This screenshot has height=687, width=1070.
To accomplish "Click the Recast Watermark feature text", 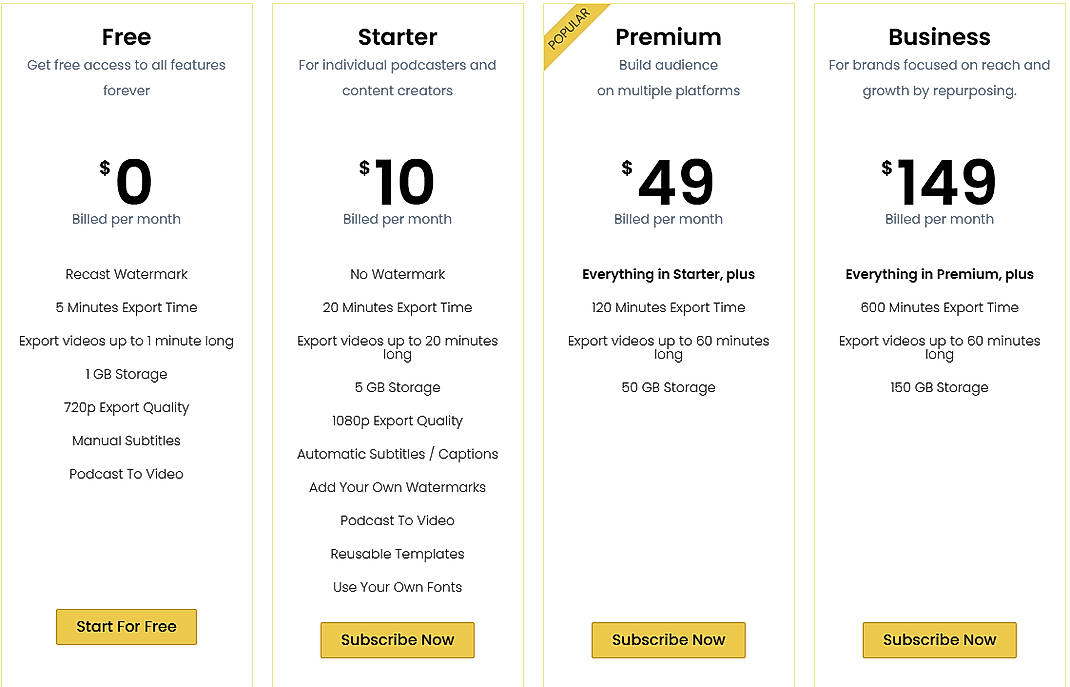I will point(126,274).
